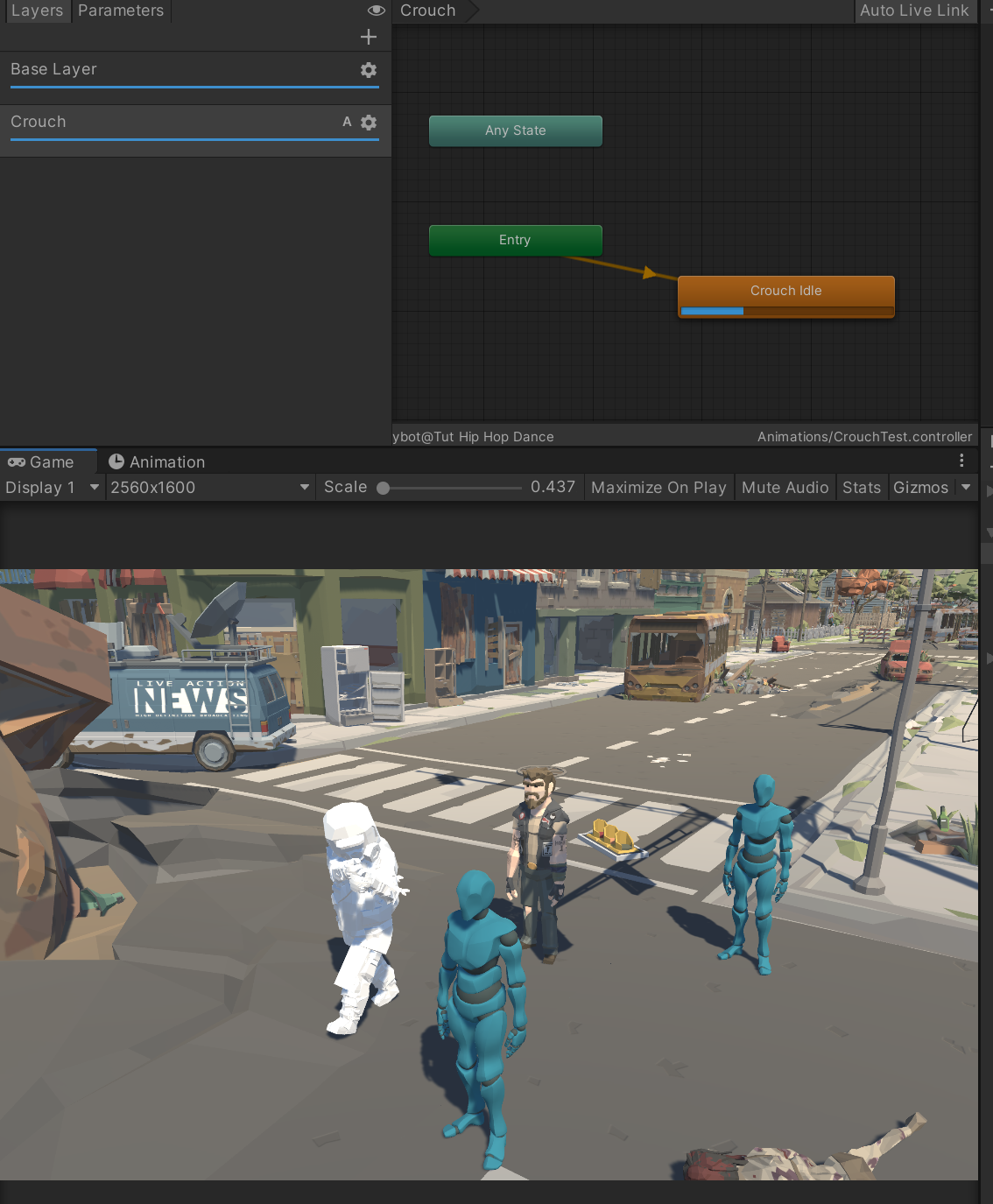Click the Crouch breadcrumb in Animator

tap(428, 11)
